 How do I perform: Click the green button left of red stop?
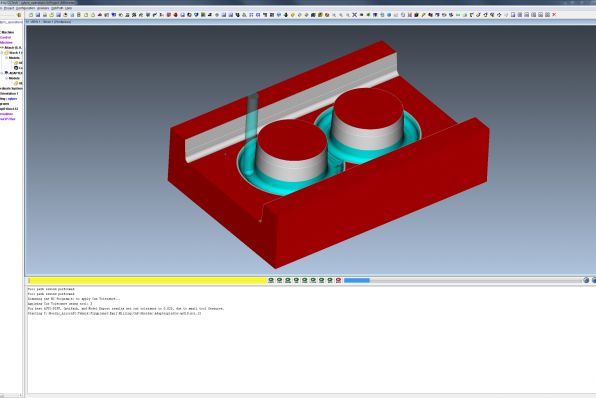coord(330,280)
